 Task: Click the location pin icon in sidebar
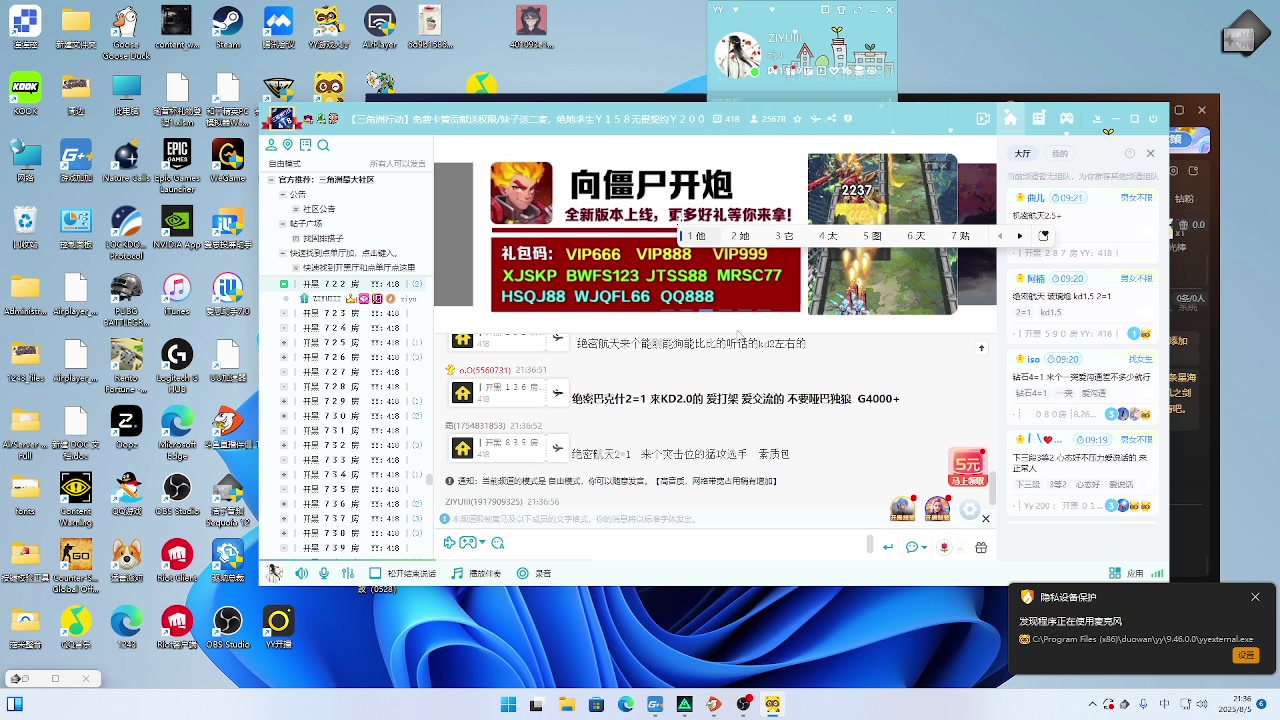[x=288, y=145]
